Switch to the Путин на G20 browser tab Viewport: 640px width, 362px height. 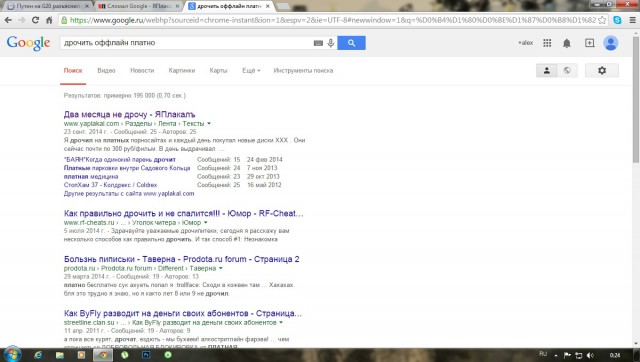[x=47, y=6]
